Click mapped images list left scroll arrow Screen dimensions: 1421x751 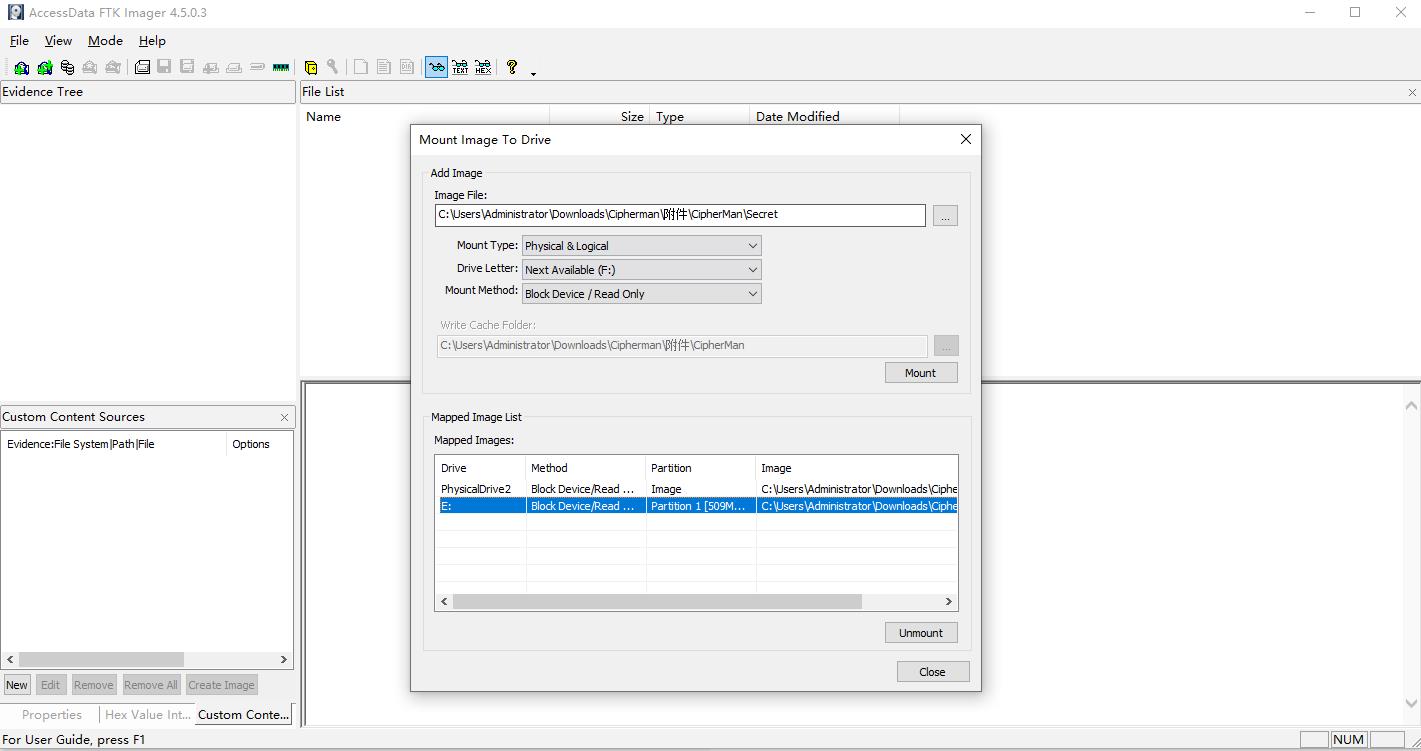pyautogui.click(x=444, y=602)
